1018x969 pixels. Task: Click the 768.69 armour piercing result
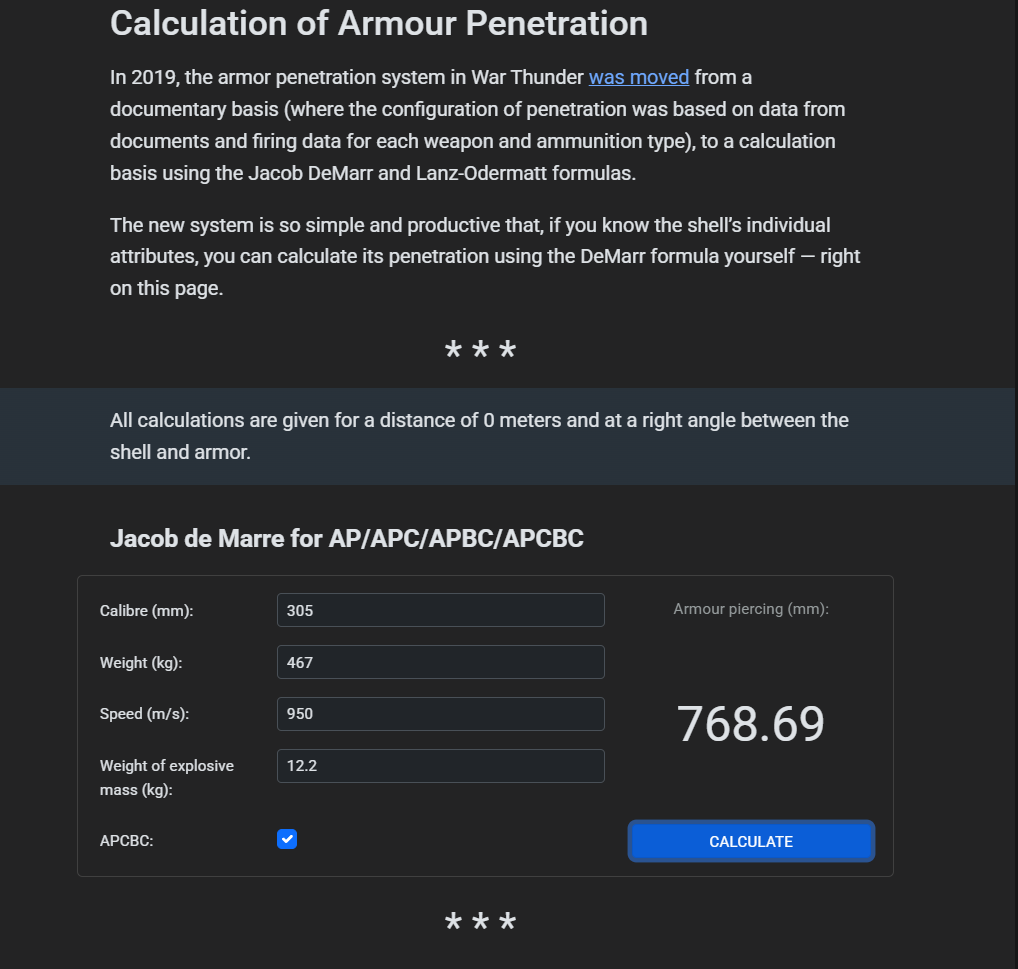tap(750, 724)
